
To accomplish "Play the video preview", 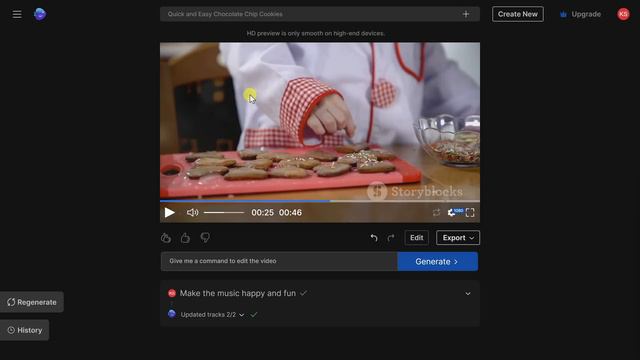I will click(x=169, y=212).
